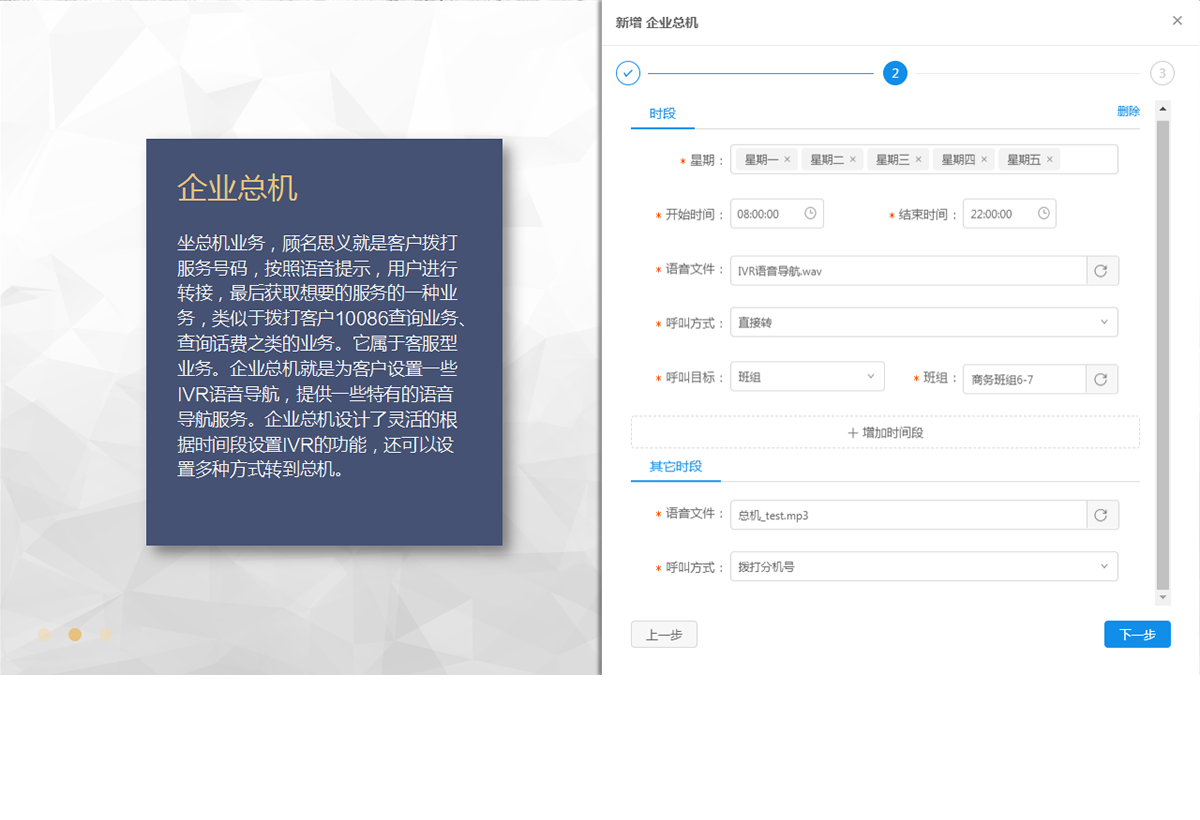The width and height of the screenshot is (1200, 820).
Task: Click the 下一步 button
Action: (1137, 634)
